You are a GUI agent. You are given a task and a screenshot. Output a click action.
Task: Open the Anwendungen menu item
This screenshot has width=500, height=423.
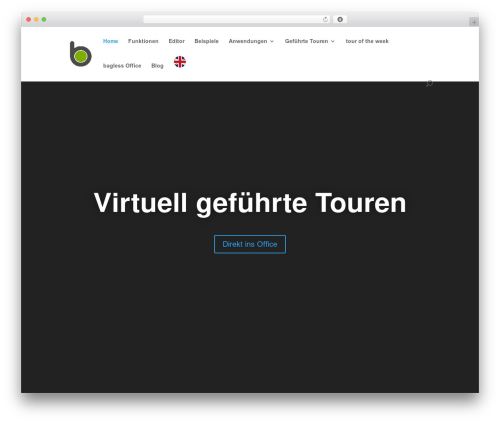(248, 41)
